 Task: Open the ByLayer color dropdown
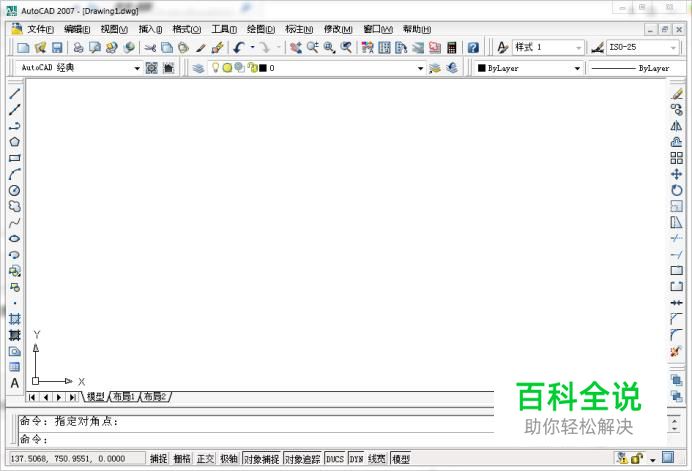(x=577, y=68)
